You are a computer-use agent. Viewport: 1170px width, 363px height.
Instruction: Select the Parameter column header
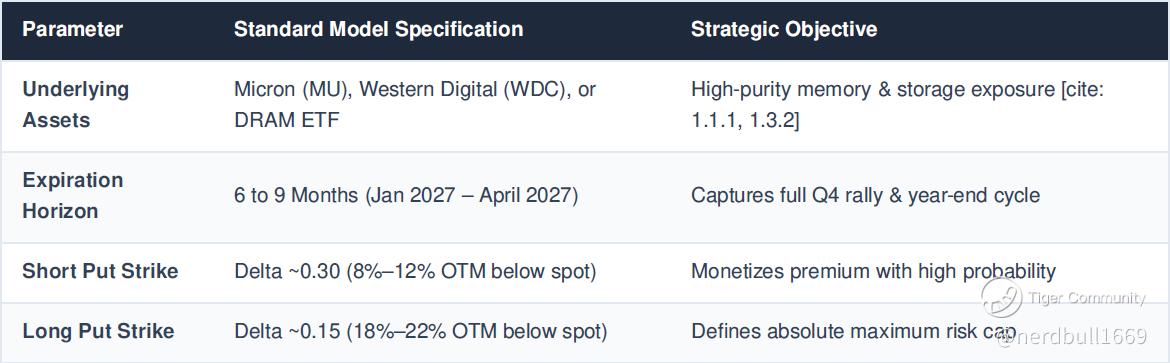click(72, 29)
